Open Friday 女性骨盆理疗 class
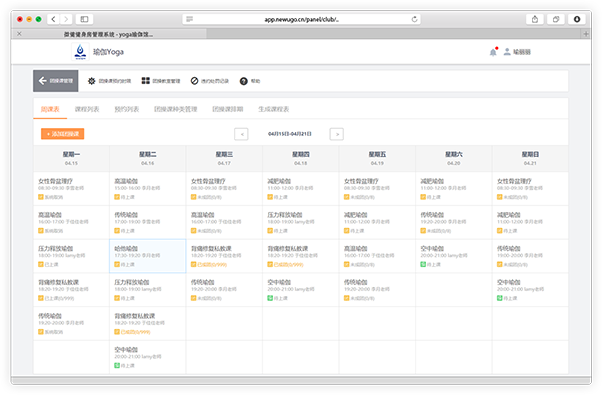 tap(377, 188)
